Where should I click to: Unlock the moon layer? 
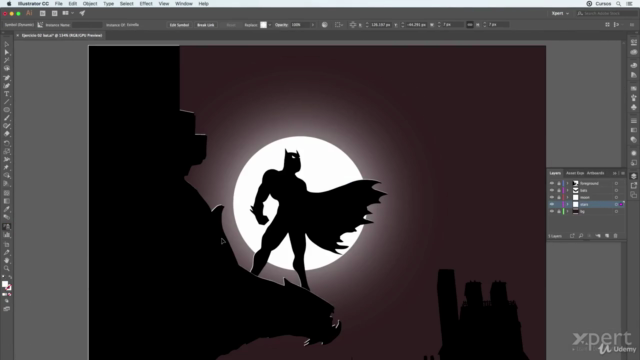(559, 197)
